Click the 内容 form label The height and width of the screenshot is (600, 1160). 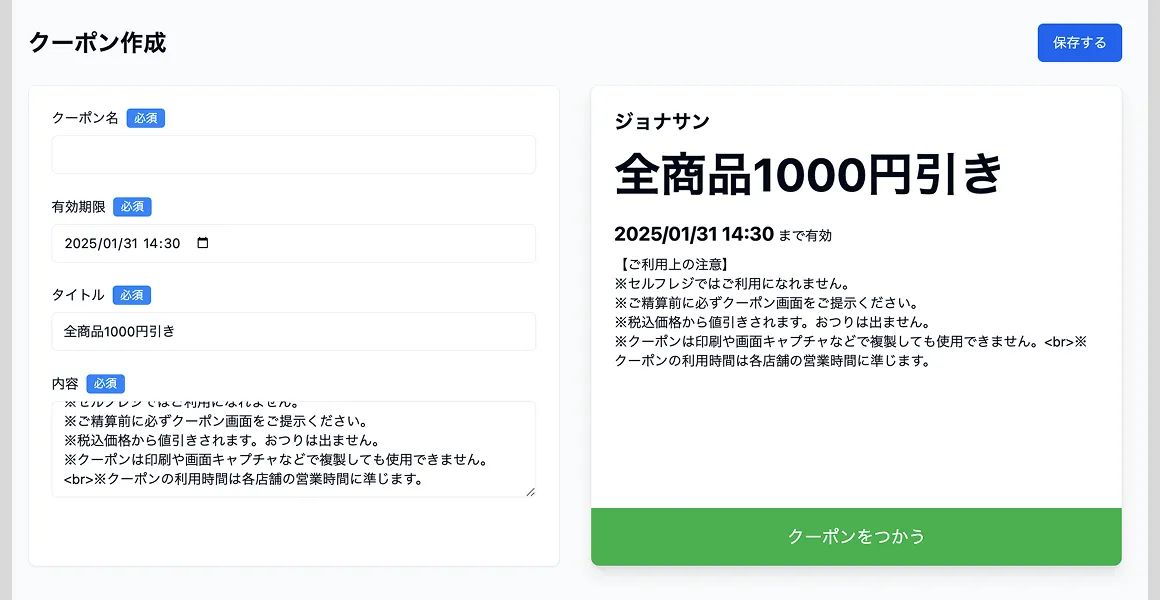(65, 383)
